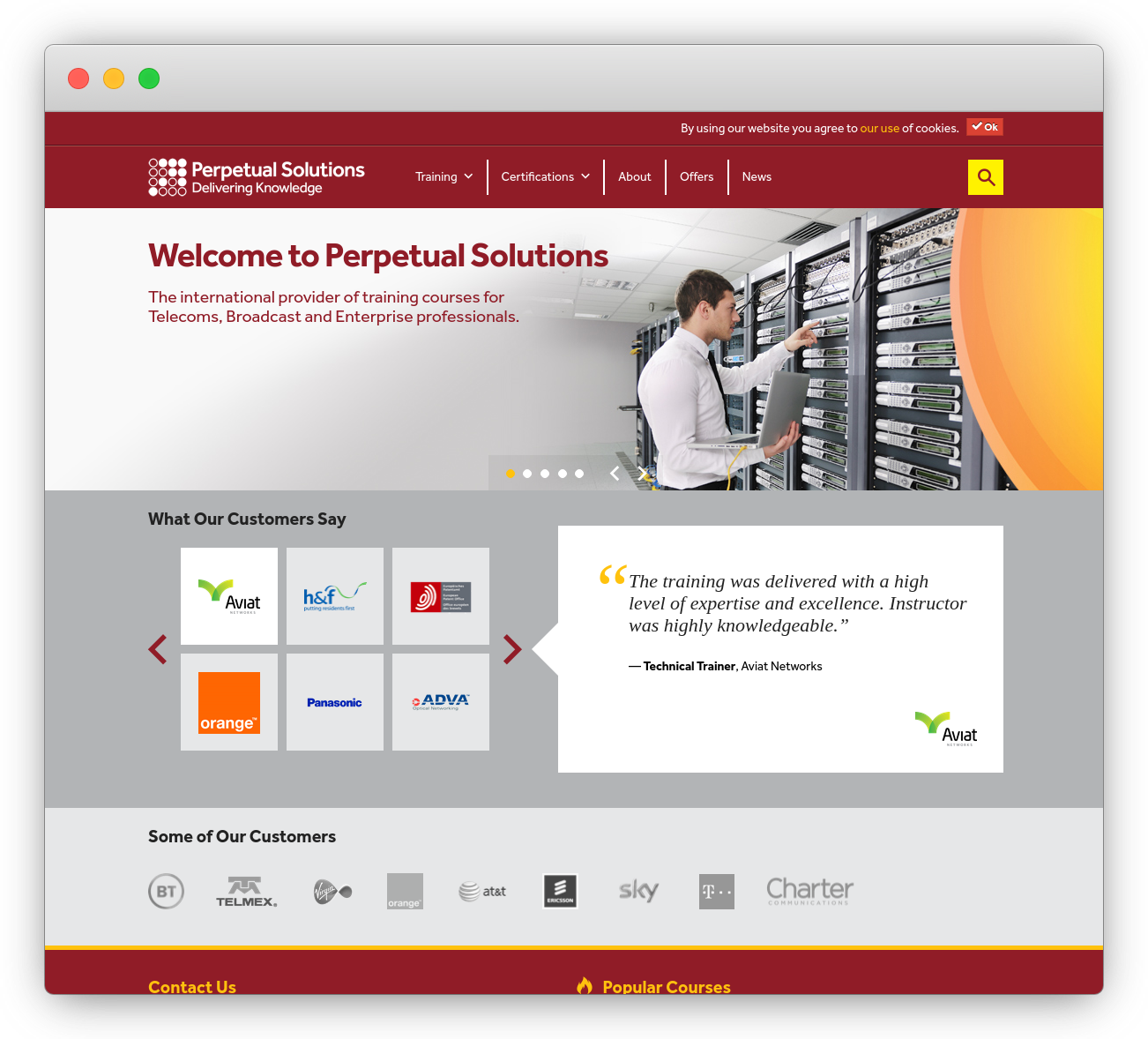This screenshot has width=1148, height=1039.
Task: Click the Popular Courses footer heading
Action: click(667, 986)
